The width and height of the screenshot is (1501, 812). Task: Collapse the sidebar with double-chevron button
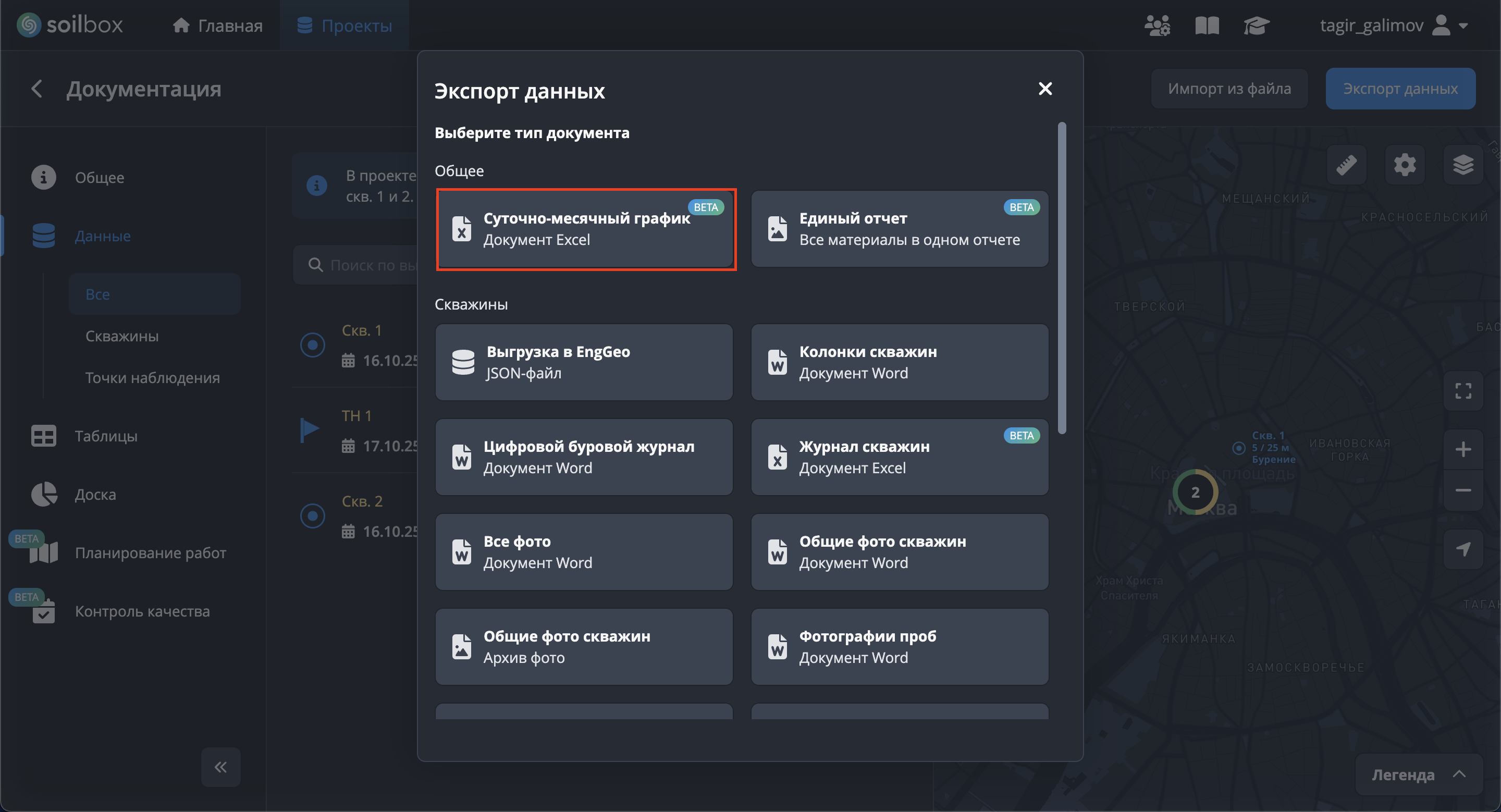pos(221,767)
